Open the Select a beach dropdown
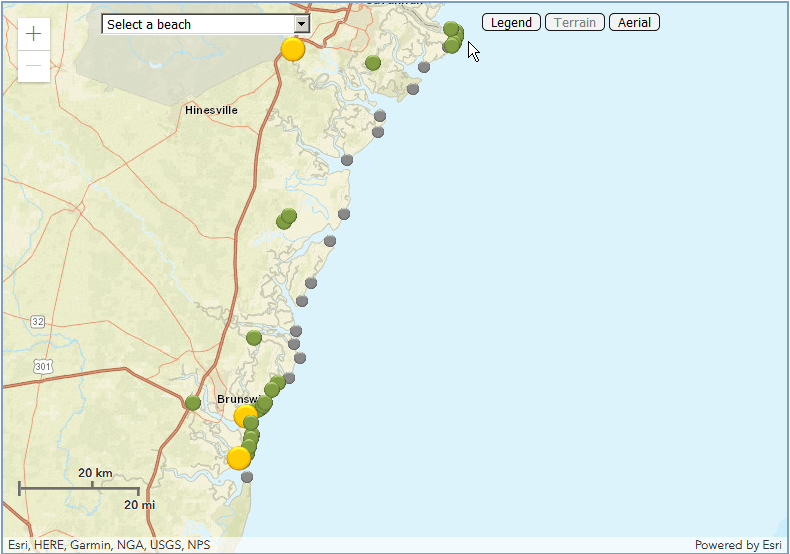790x554 pixels. tap(198, 24)
